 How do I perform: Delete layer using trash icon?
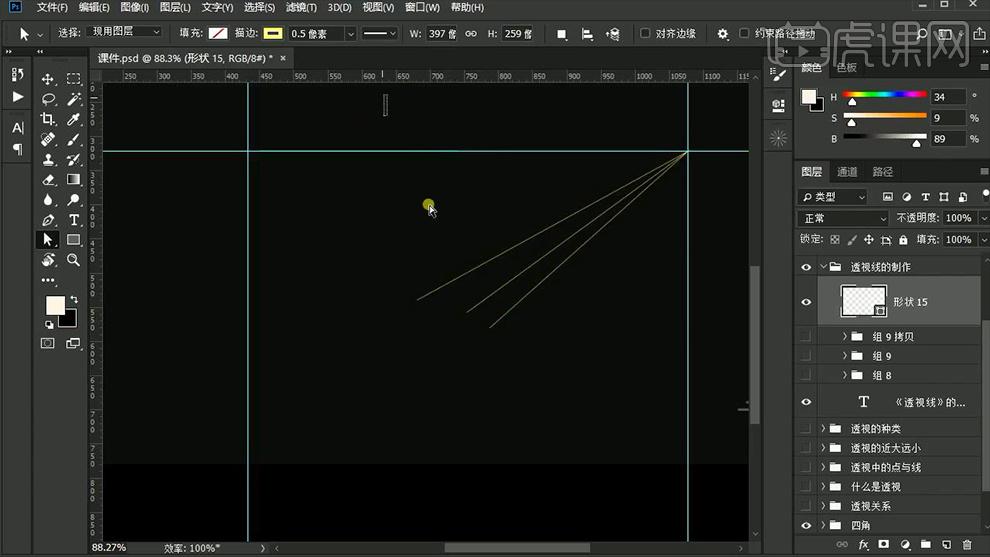tap(967, 544)
